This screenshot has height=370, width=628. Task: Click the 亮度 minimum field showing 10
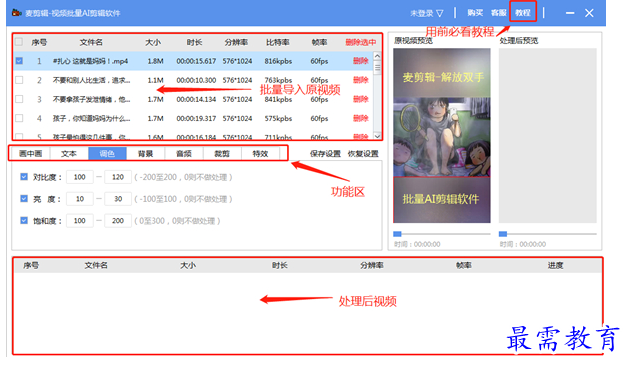point(80,199)
